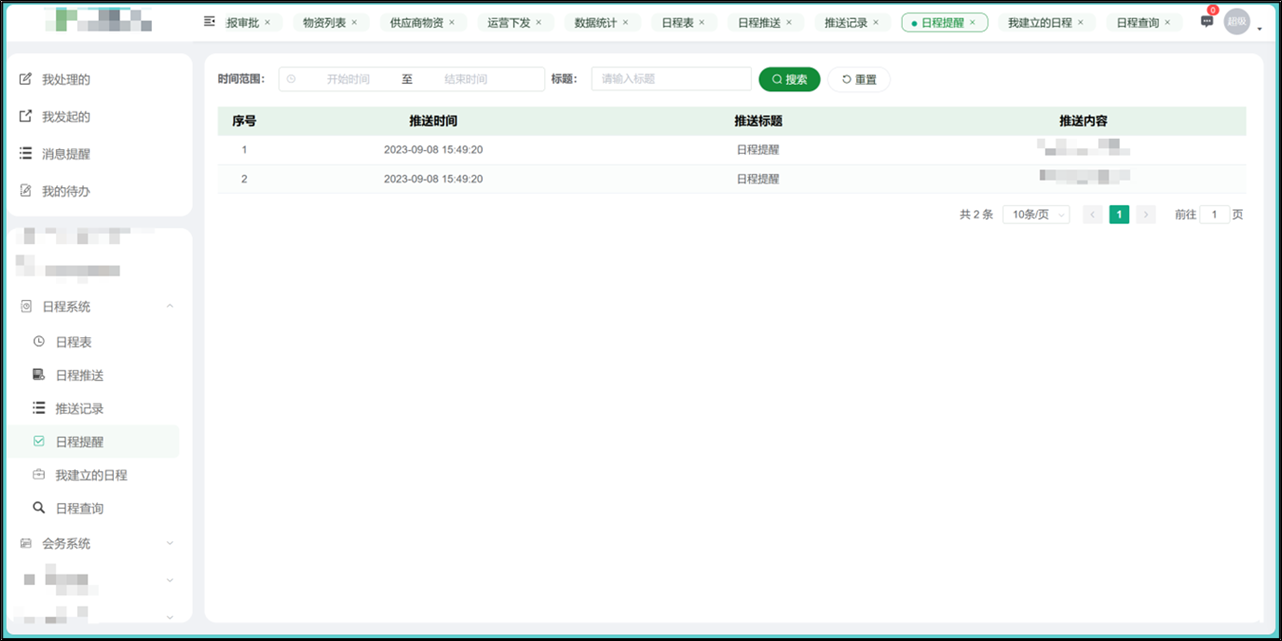Viewport: 1282px width, 641px height.
Task: Click the 日程表 clock icon in sidebar
Action: 39,341
